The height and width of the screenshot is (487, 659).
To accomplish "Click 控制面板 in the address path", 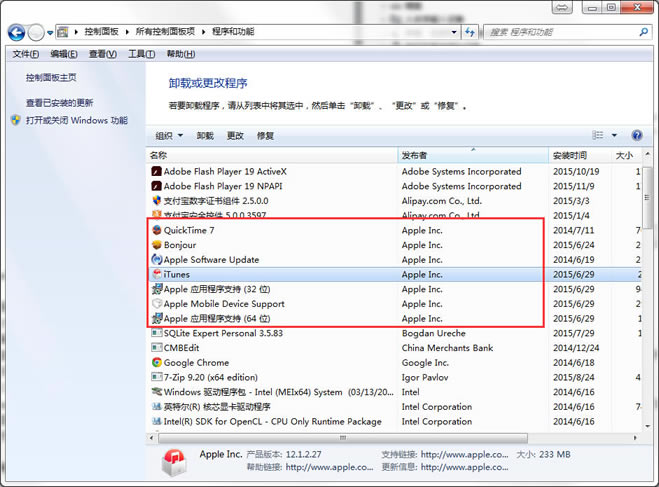I will click(x=102, y=32).
